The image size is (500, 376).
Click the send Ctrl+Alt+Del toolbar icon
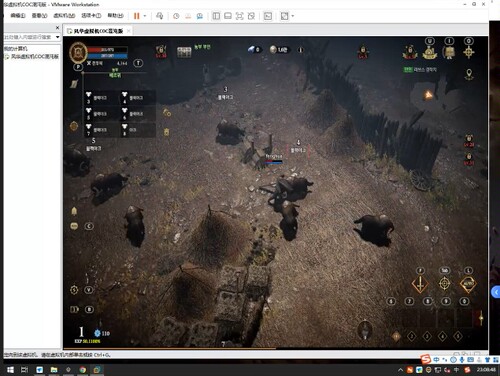(160, 16)
